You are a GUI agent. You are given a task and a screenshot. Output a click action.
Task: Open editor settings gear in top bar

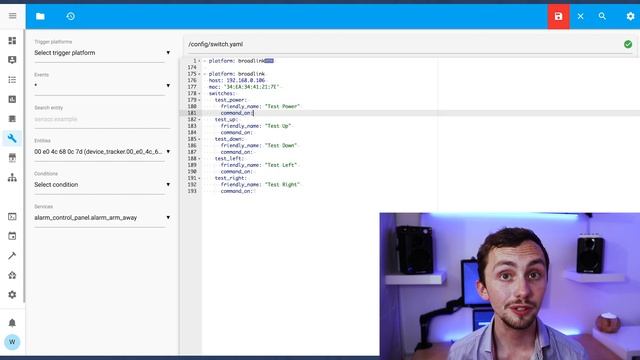630,16
